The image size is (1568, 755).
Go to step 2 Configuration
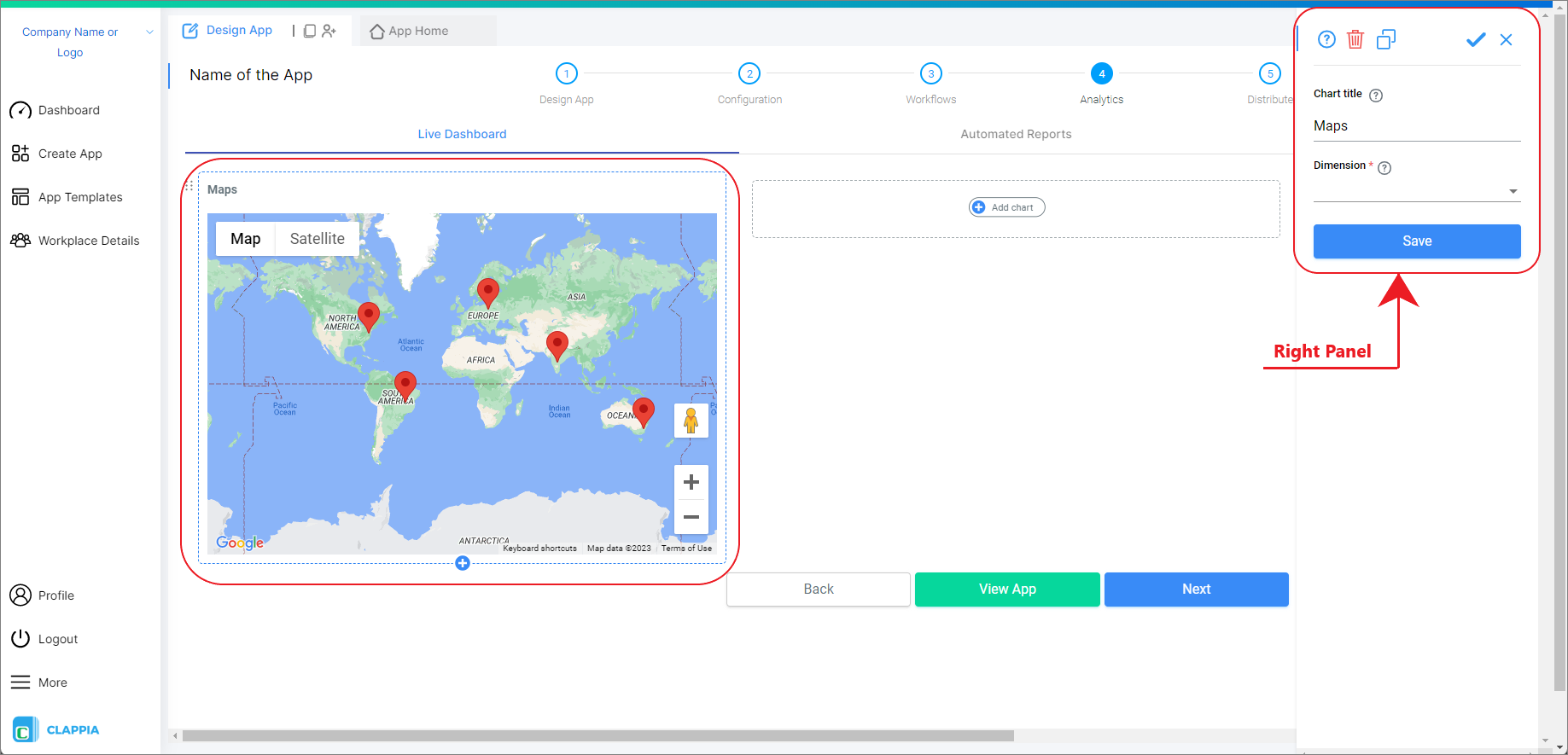(749, 84)
